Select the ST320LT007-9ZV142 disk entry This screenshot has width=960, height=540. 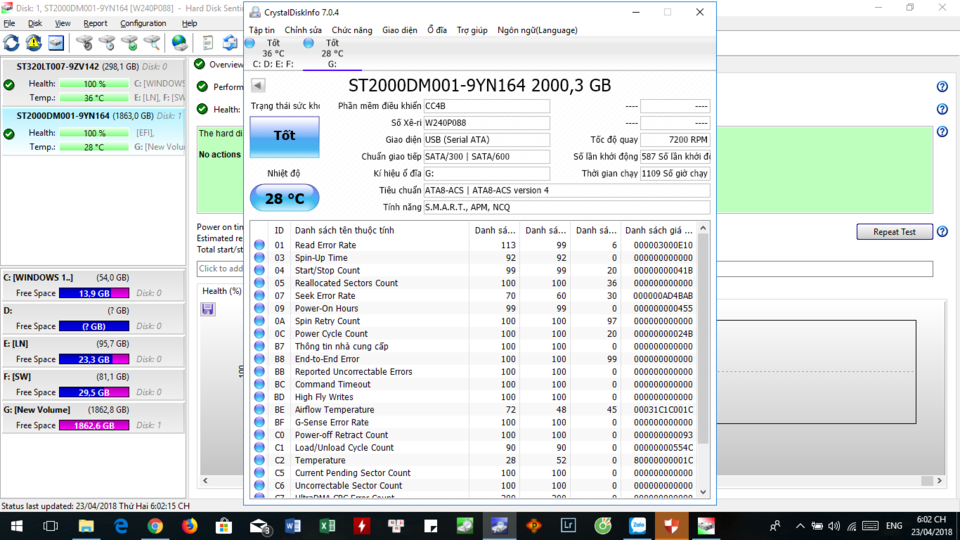(94, 82)
